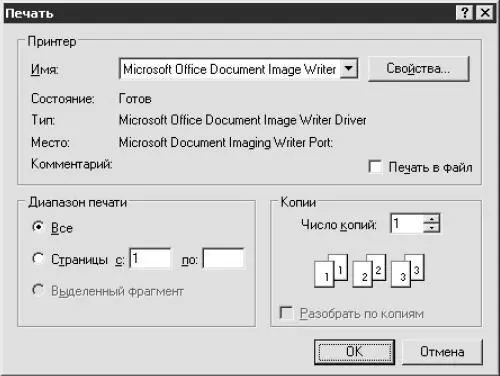This screenshot has width=500, height=376.
Task: Select the Выделенный фрагмент radio option
Action: pos(38,290)
